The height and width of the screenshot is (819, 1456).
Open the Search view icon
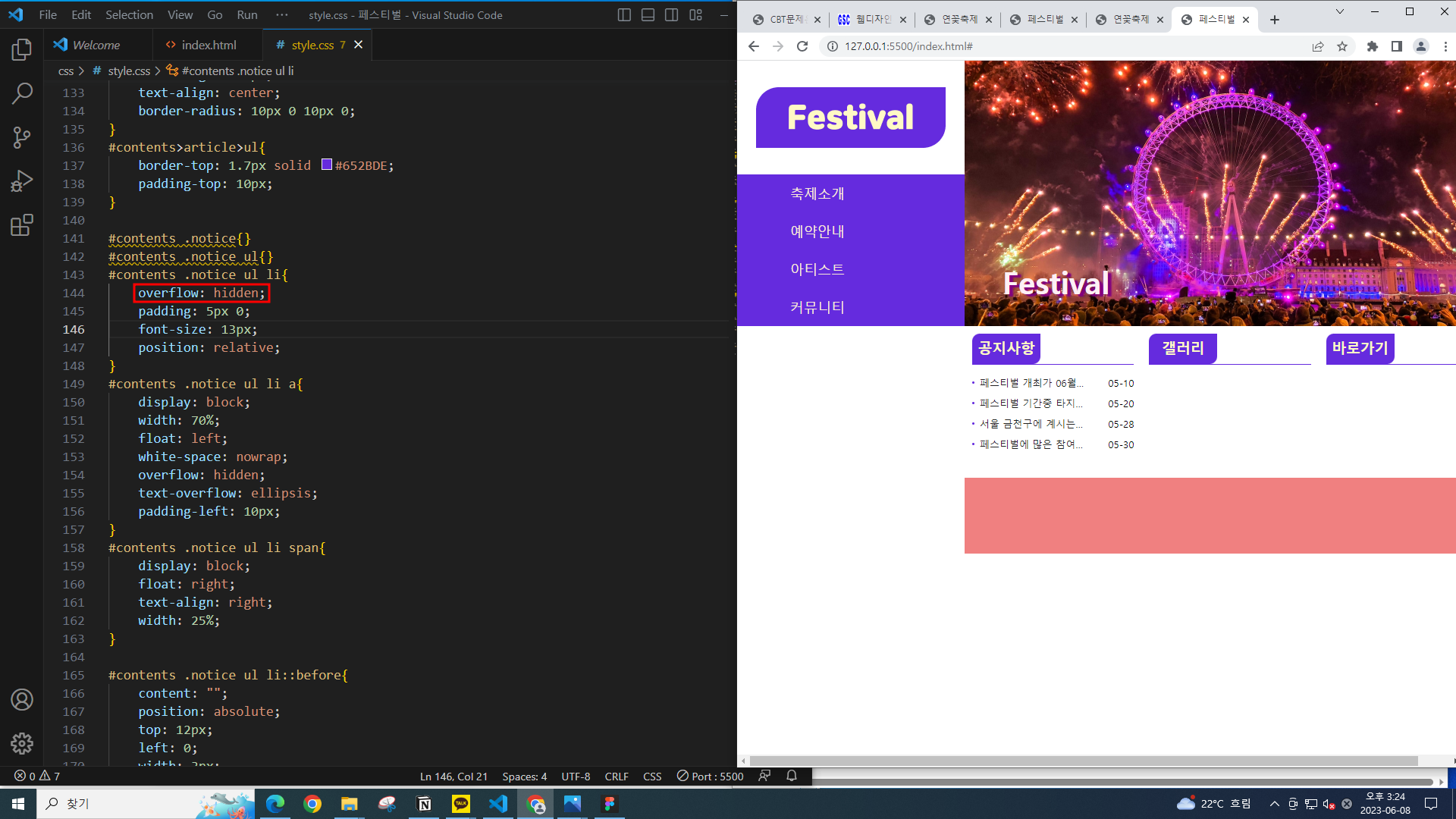[x=22, y=94]
